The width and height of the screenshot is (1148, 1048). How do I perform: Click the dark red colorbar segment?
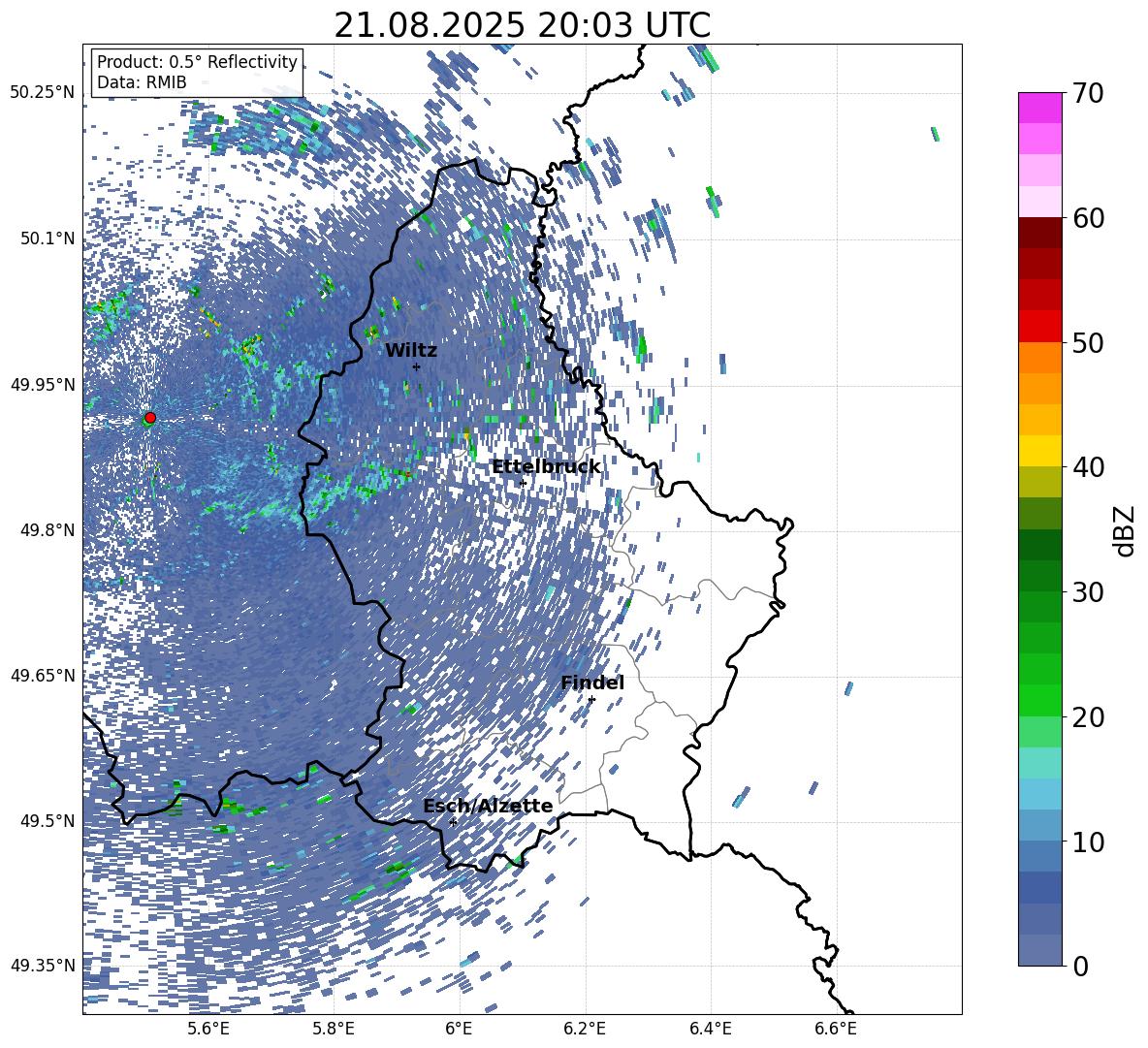pos(1039,233)
